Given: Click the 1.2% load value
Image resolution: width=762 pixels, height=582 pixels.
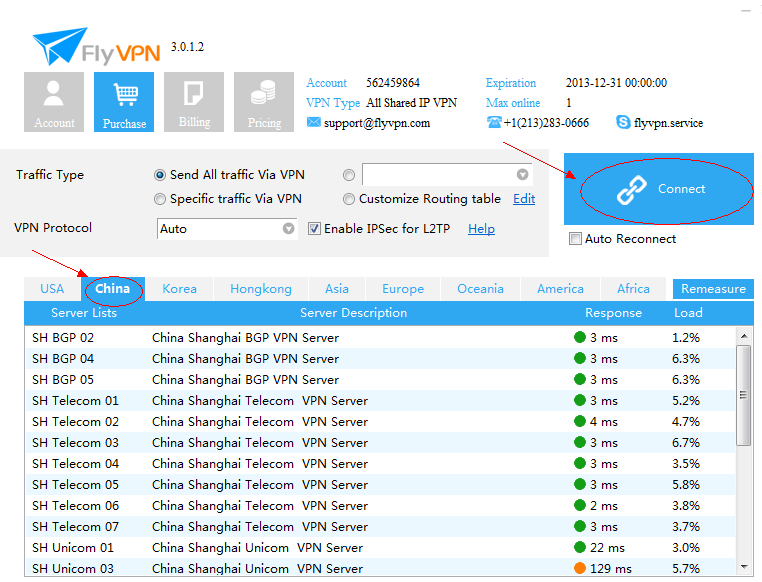Looking at the screenshot, I should tap(686, 338).
